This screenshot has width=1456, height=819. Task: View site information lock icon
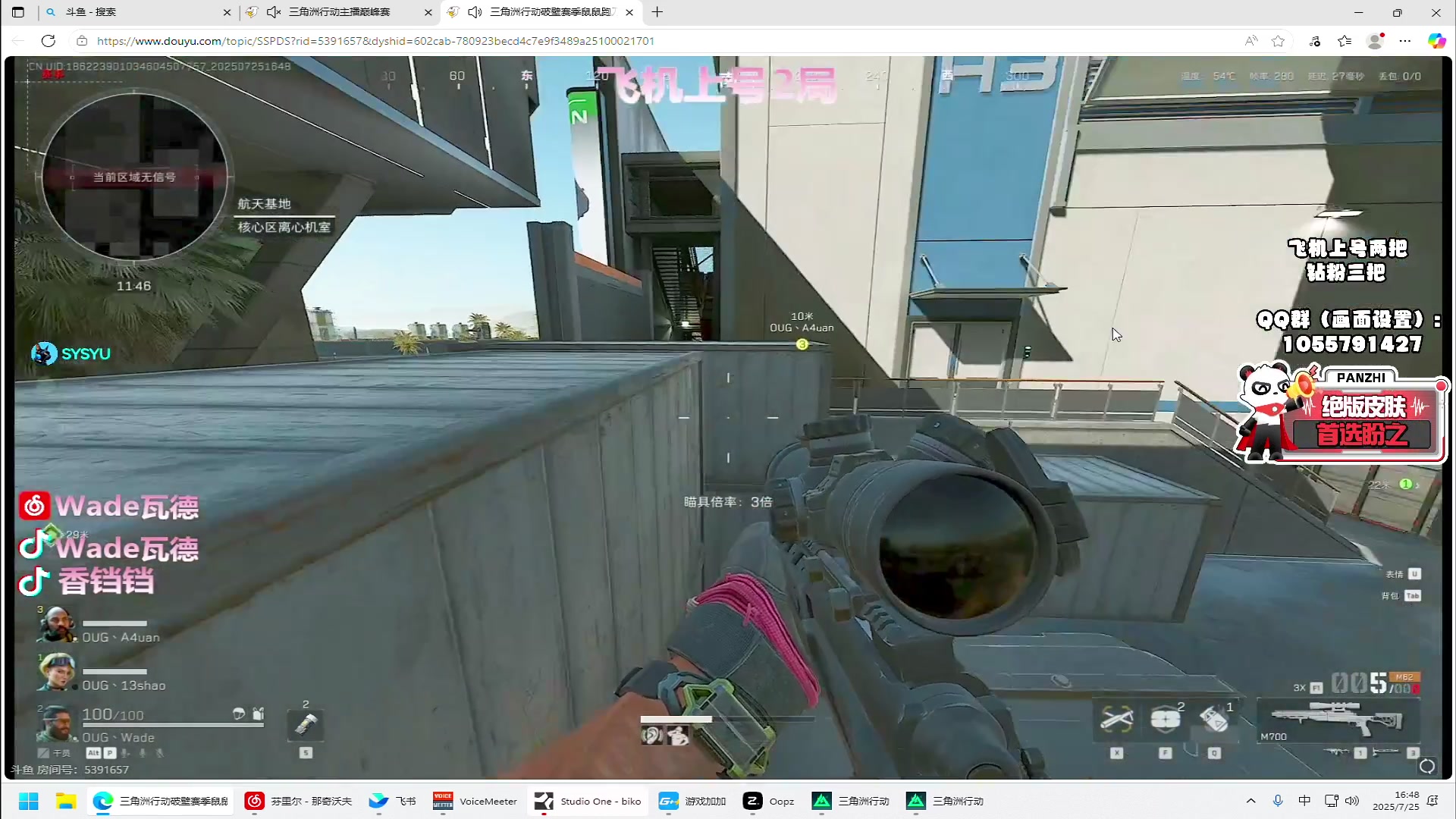pyautogui.click(x=82, y=41)
